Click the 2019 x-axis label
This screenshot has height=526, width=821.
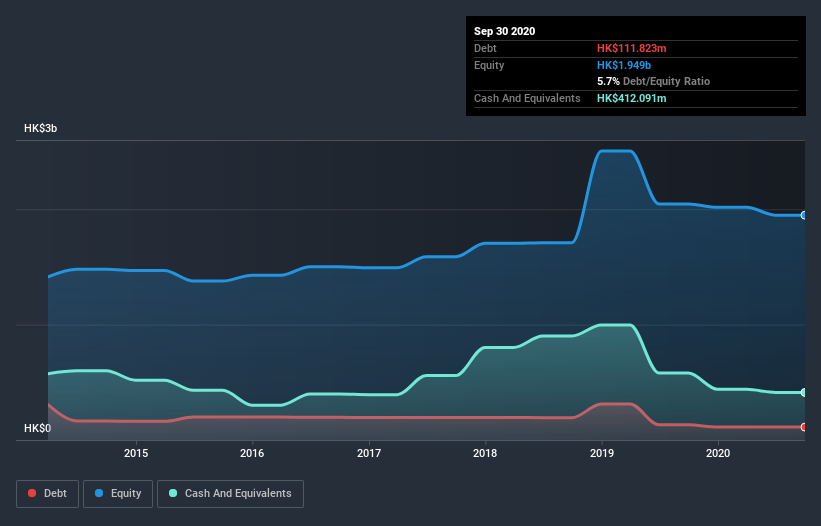coord(602,453)
